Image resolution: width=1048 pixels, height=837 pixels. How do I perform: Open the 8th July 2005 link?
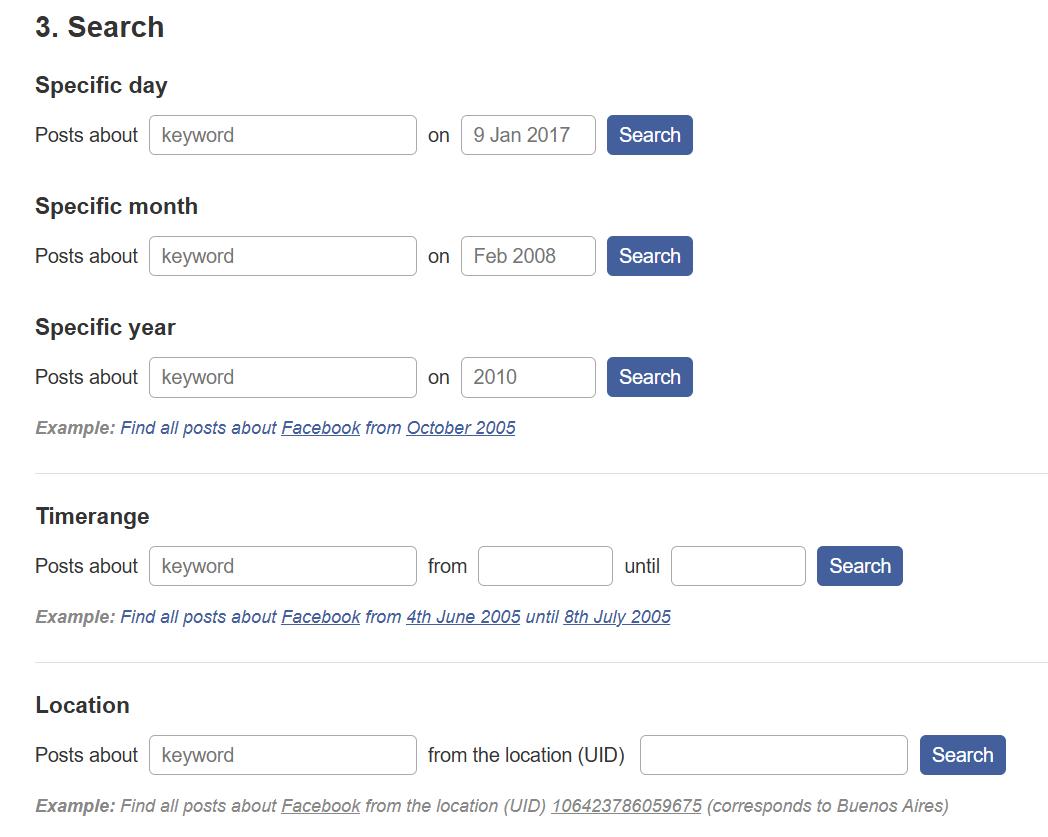coord(617,617)
